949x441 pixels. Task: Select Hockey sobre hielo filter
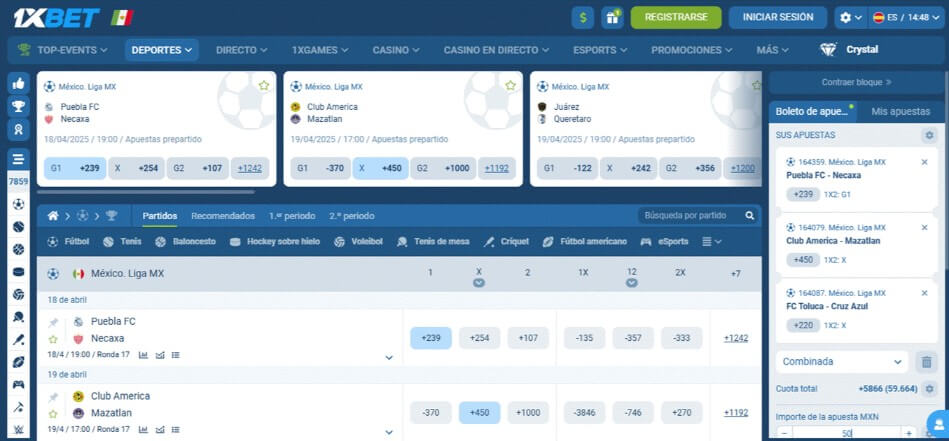(x=275, y=241)
